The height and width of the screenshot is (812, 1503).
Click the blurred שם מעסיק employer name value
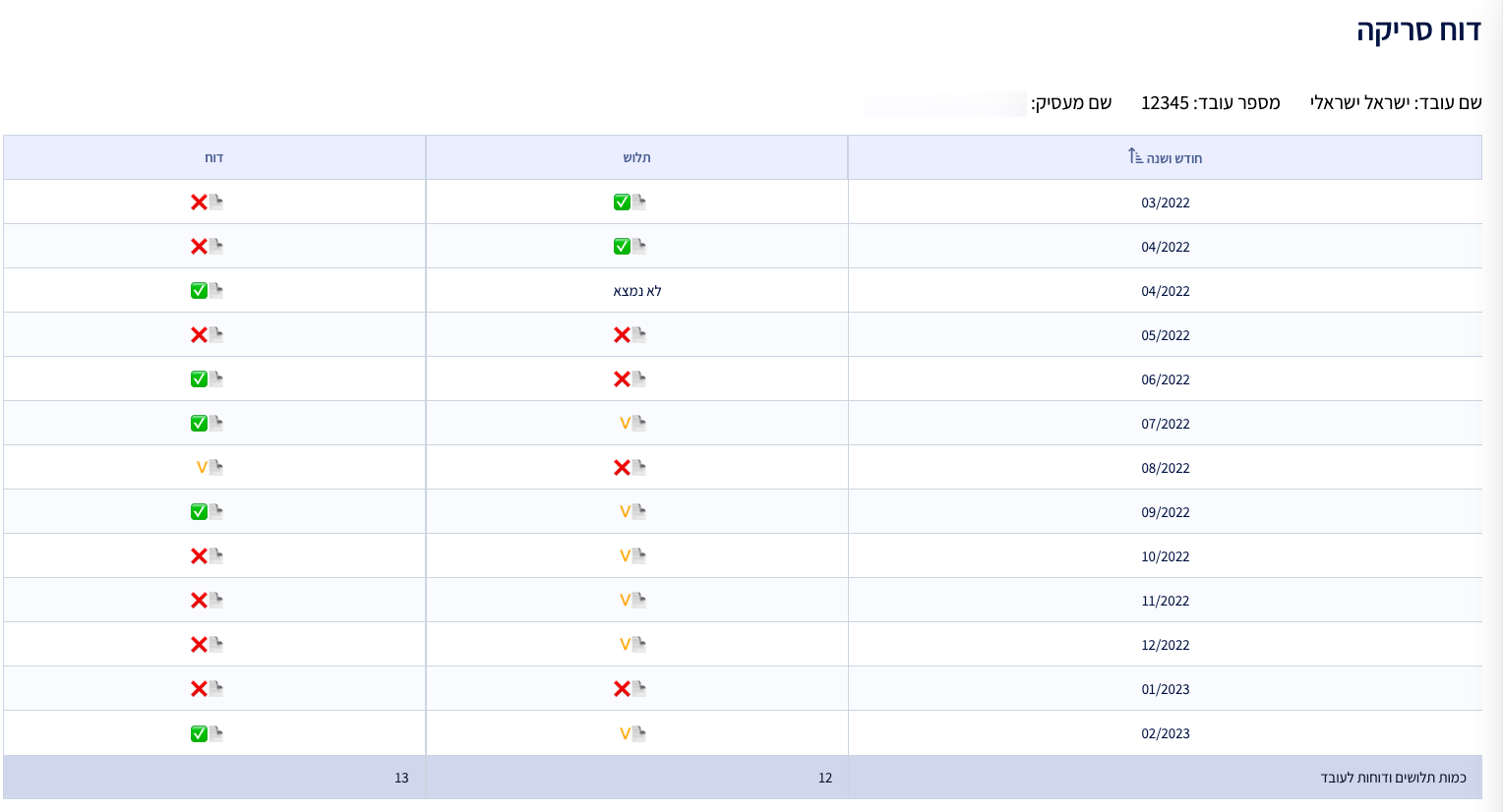coord(946,103)
